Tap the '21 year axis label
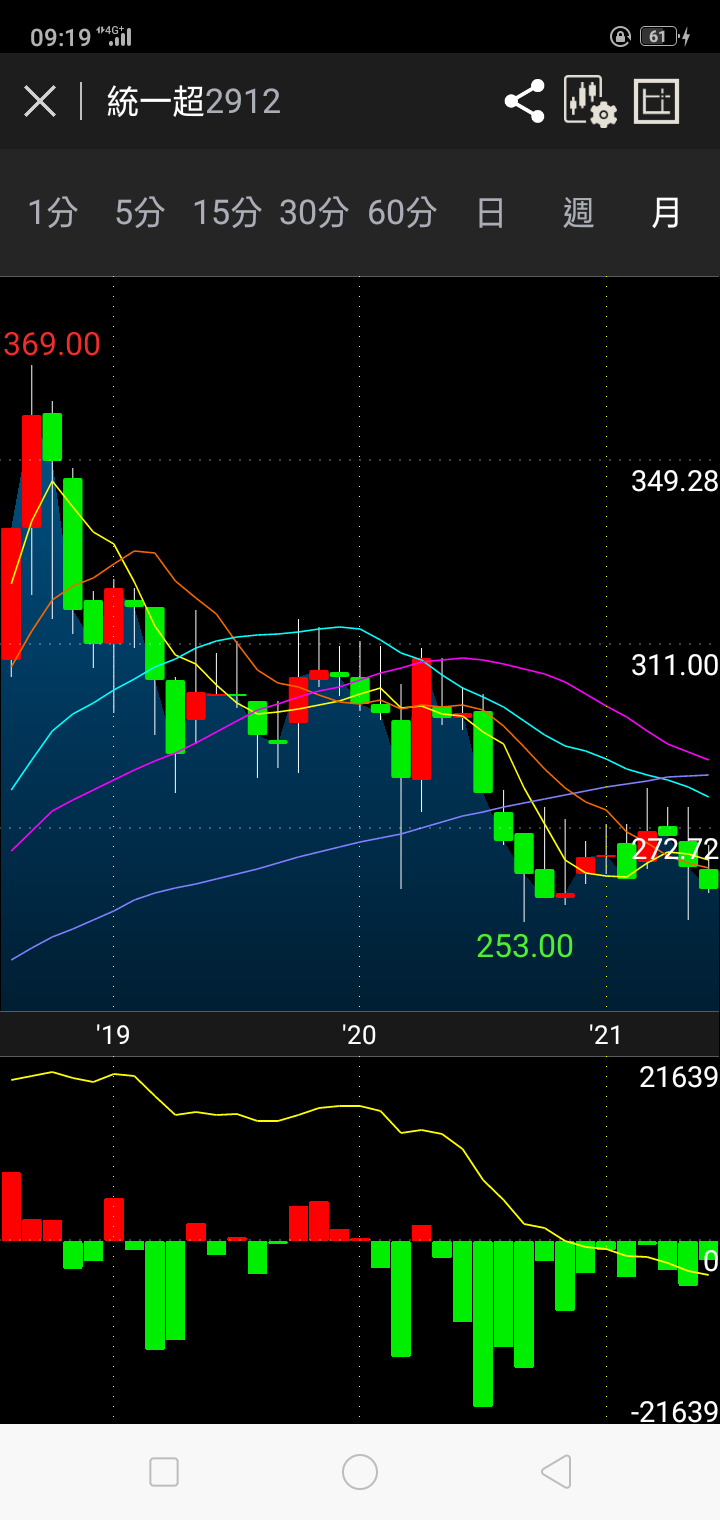The height and width of the screenshot is (1520, 720). tap(606, 1034)
